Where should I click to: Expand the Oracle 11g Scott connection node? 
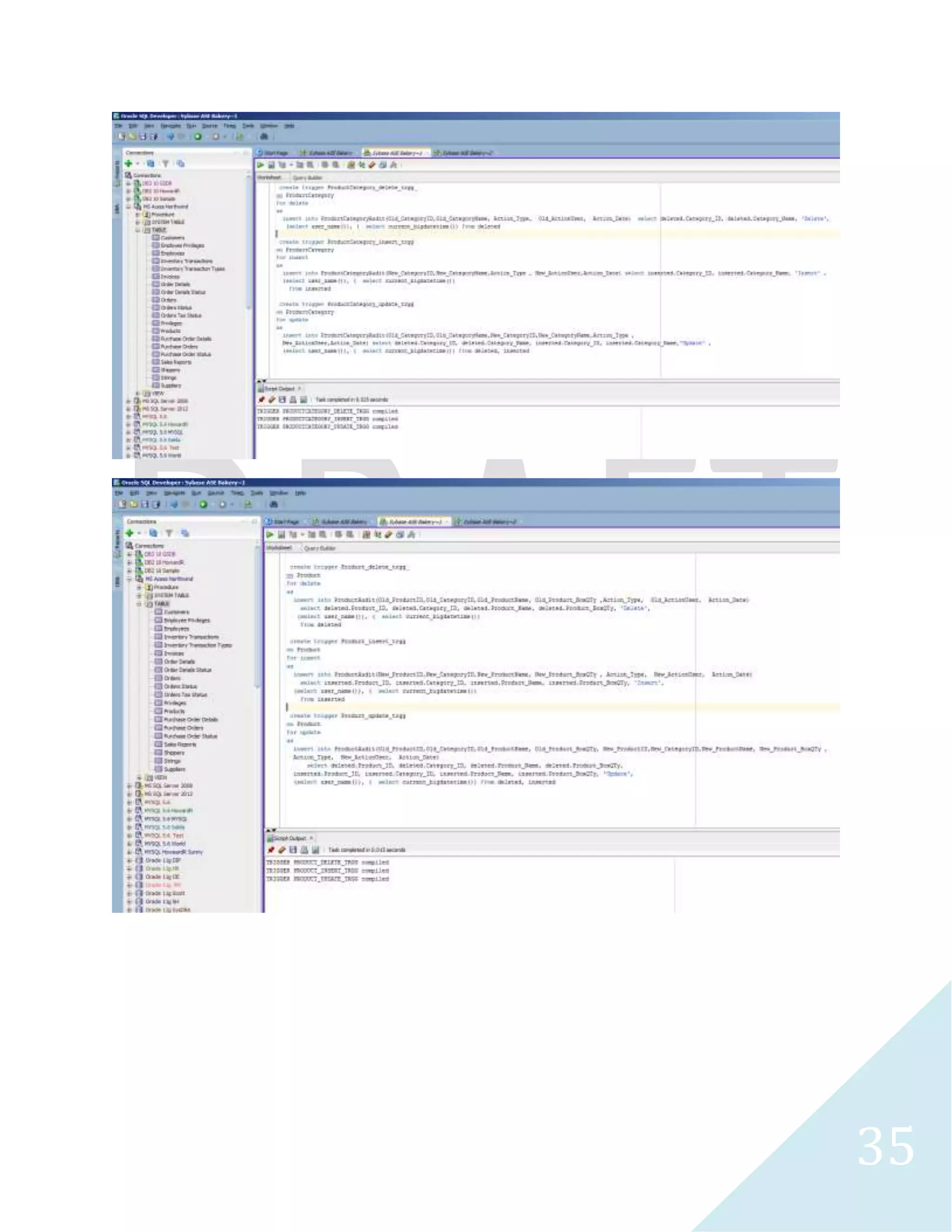[x=129, y=894]
